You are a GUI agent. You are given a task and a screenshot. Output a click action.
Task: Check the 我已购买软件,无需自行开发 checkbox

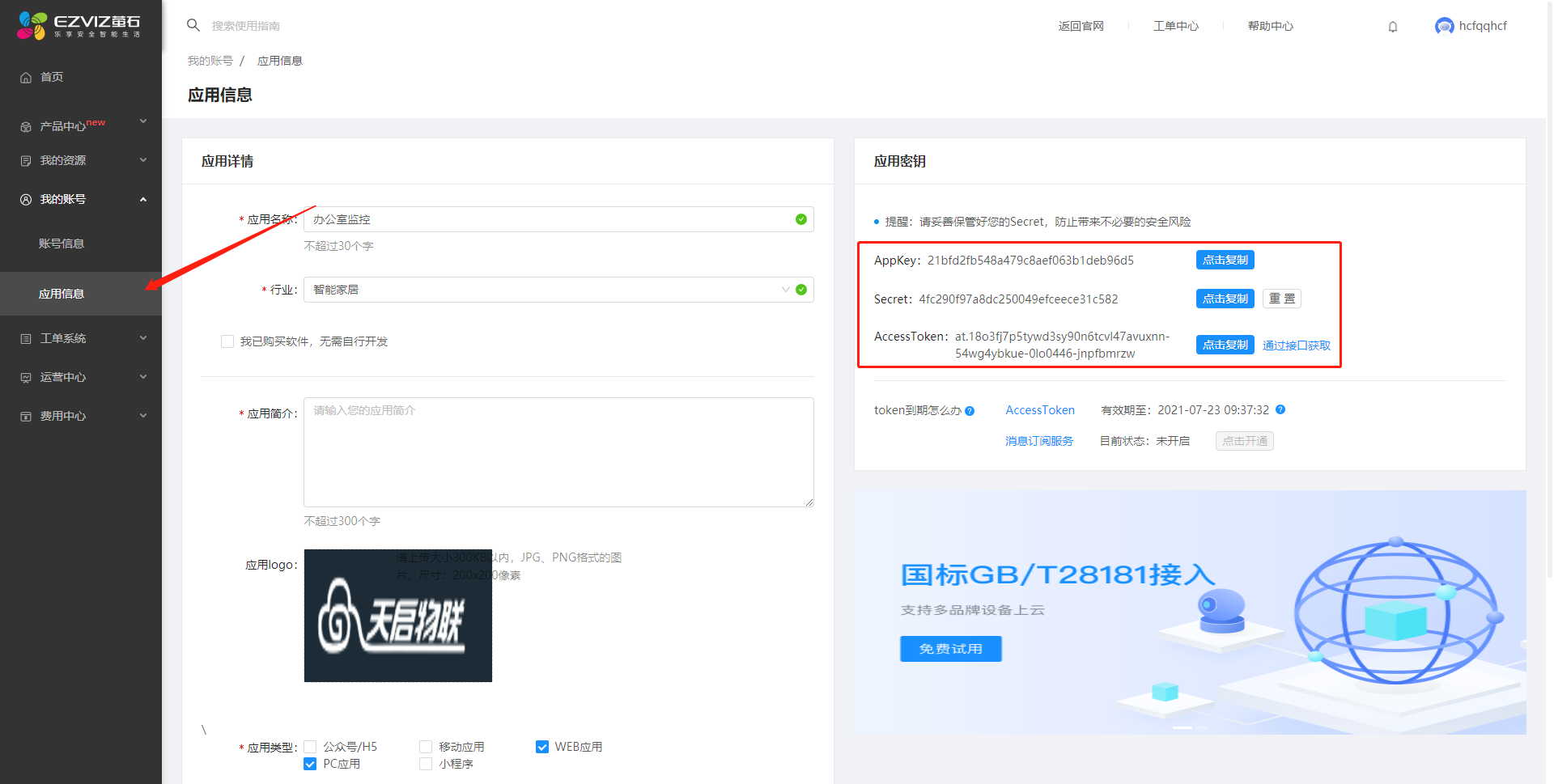(x=227, y=341)
